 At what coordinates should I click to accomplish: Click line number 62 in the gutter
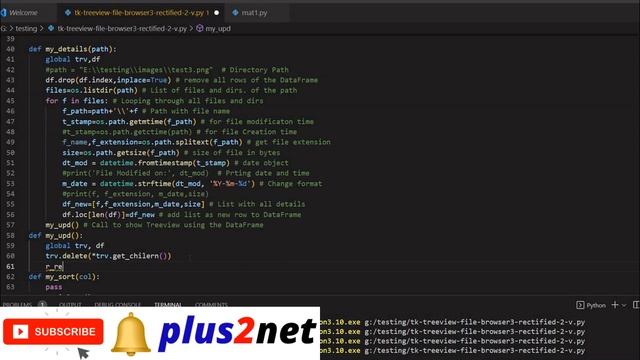(10, 277)
